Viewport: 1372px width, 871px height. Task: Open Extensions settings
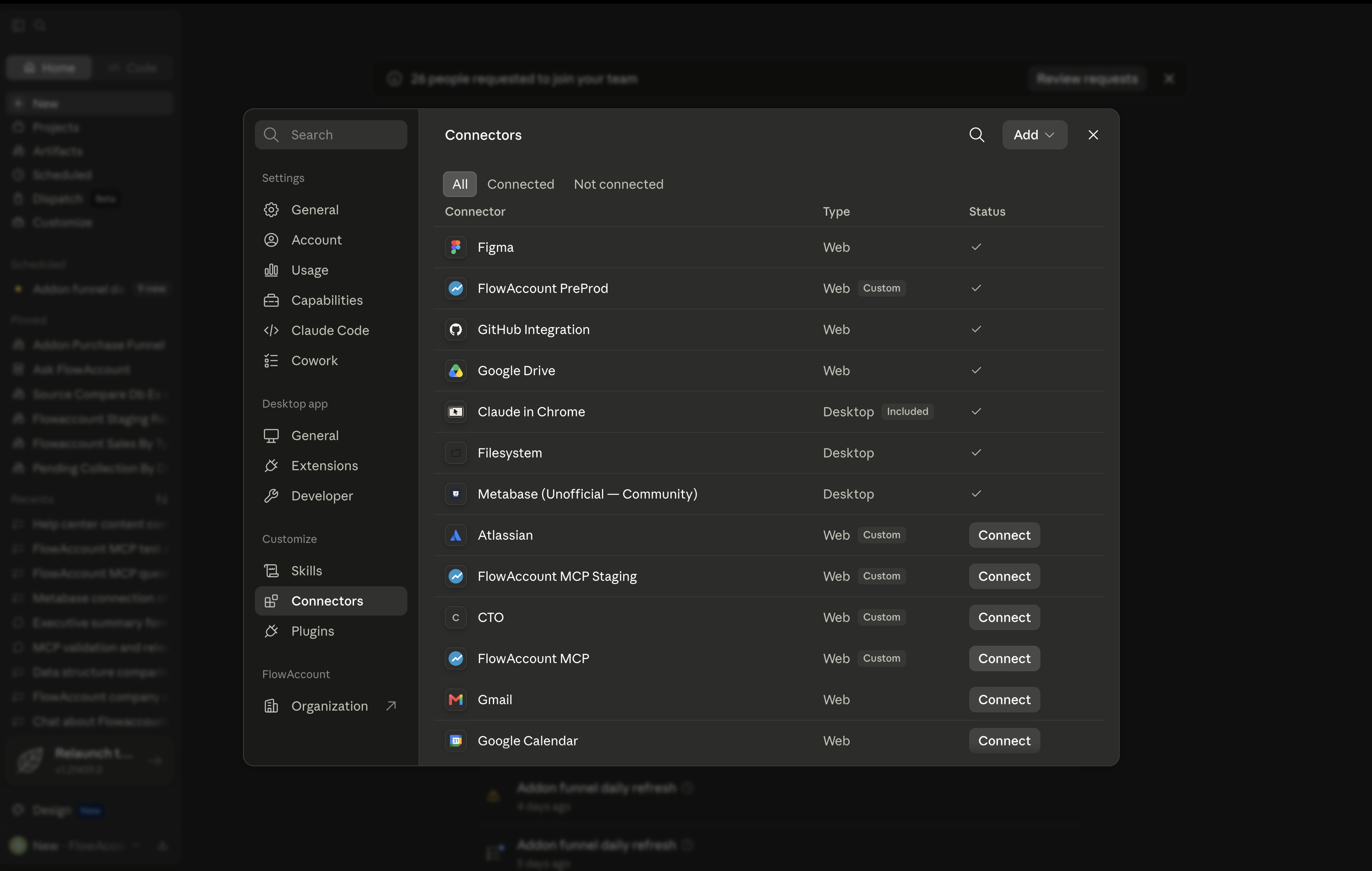click(x=331, y=466)
